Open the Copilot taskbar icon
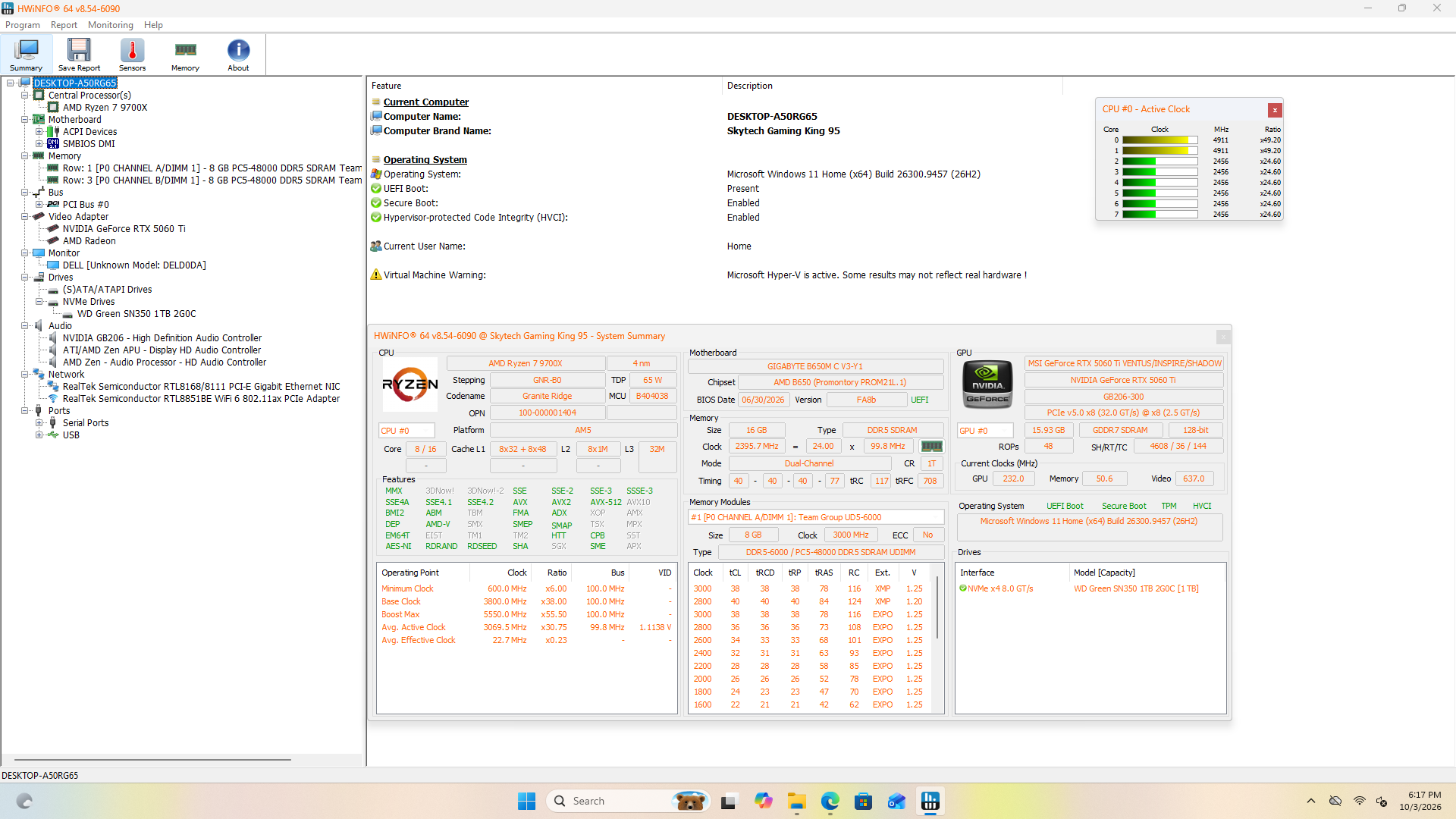 (763, 801)
